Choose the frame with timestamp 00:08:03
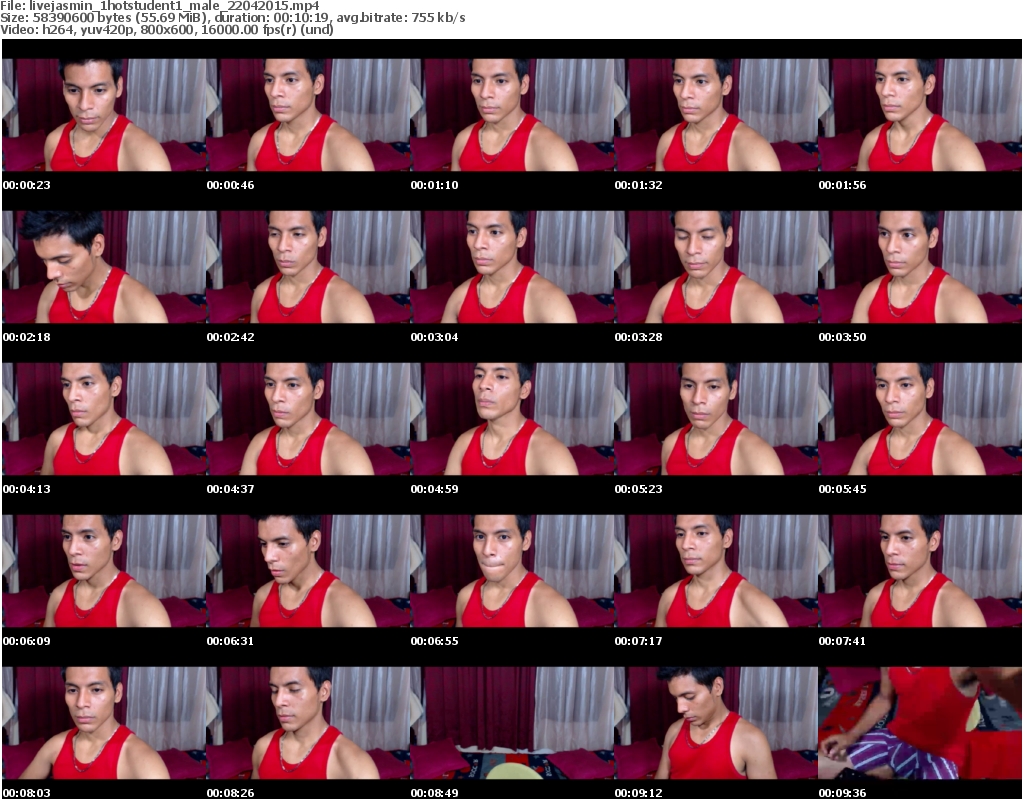 click(x=104, y=723)
